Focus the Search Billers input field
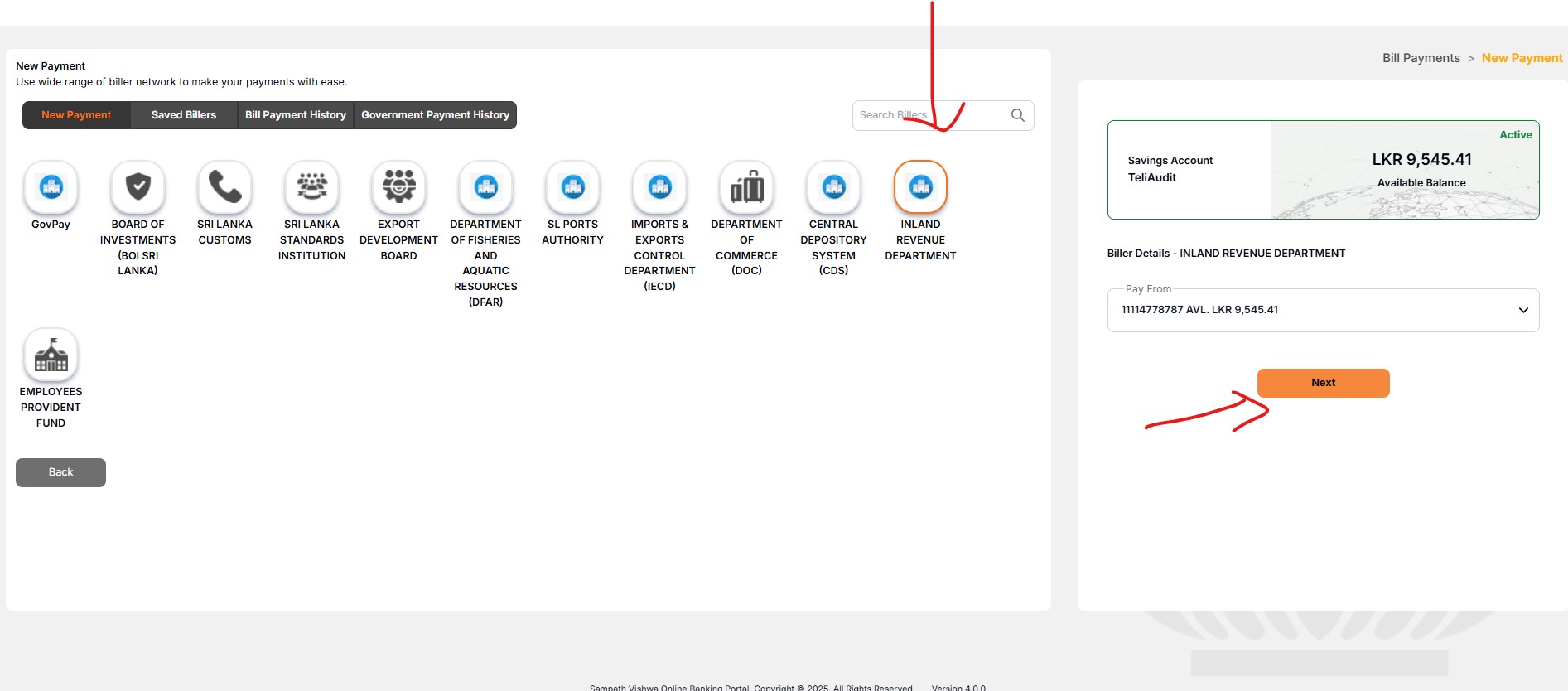 point(928,115)
